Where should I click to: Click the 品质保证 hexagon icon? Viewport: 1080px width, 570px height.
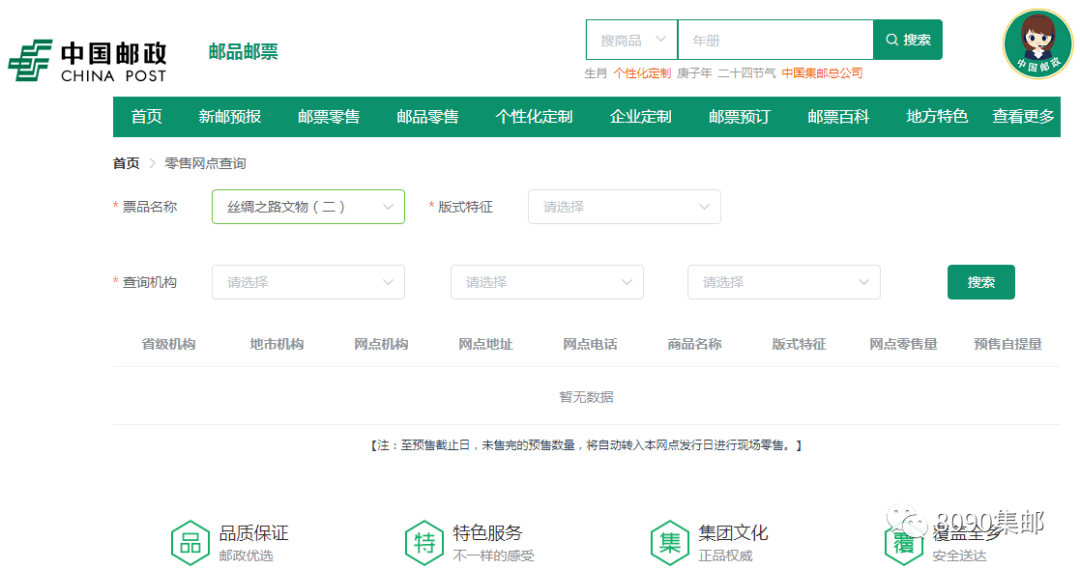(x=190, y=542)
